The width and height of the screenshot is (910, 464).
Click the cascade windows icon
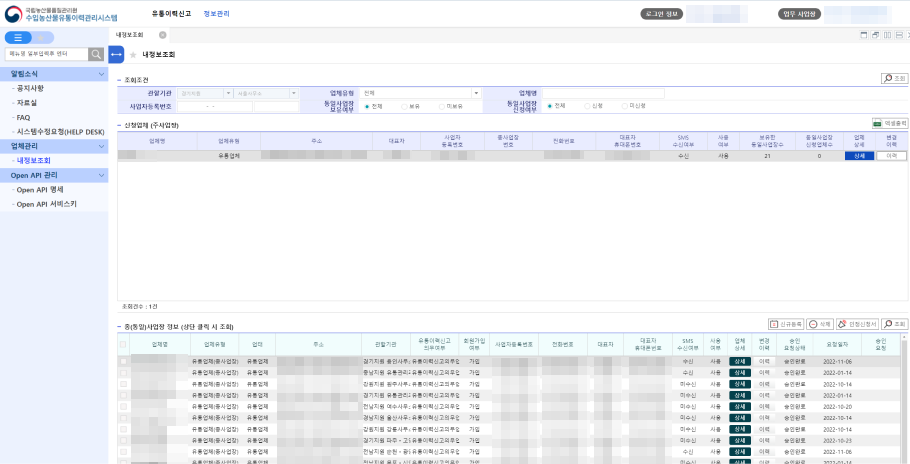point(875,35)
